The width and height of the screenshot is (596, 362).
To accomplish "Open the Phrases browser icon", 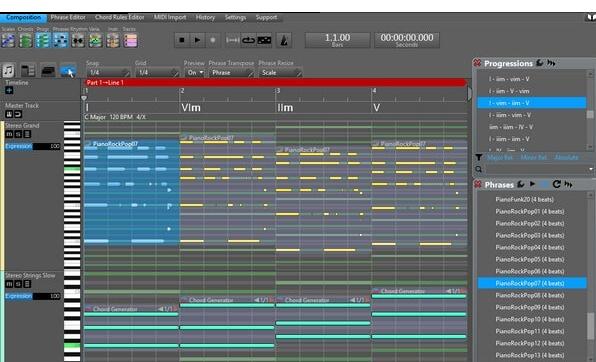I will point(60,40).
